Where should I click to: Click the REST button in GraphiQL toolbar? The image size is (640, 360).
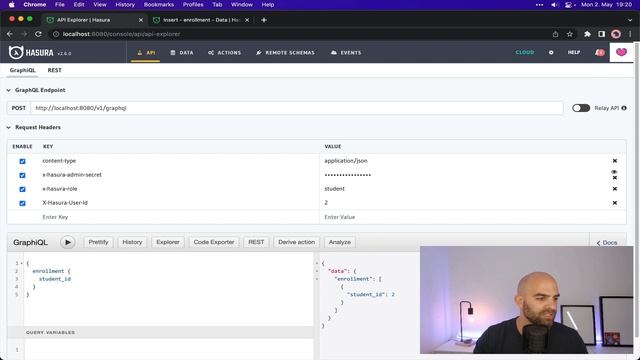(256, 242)
